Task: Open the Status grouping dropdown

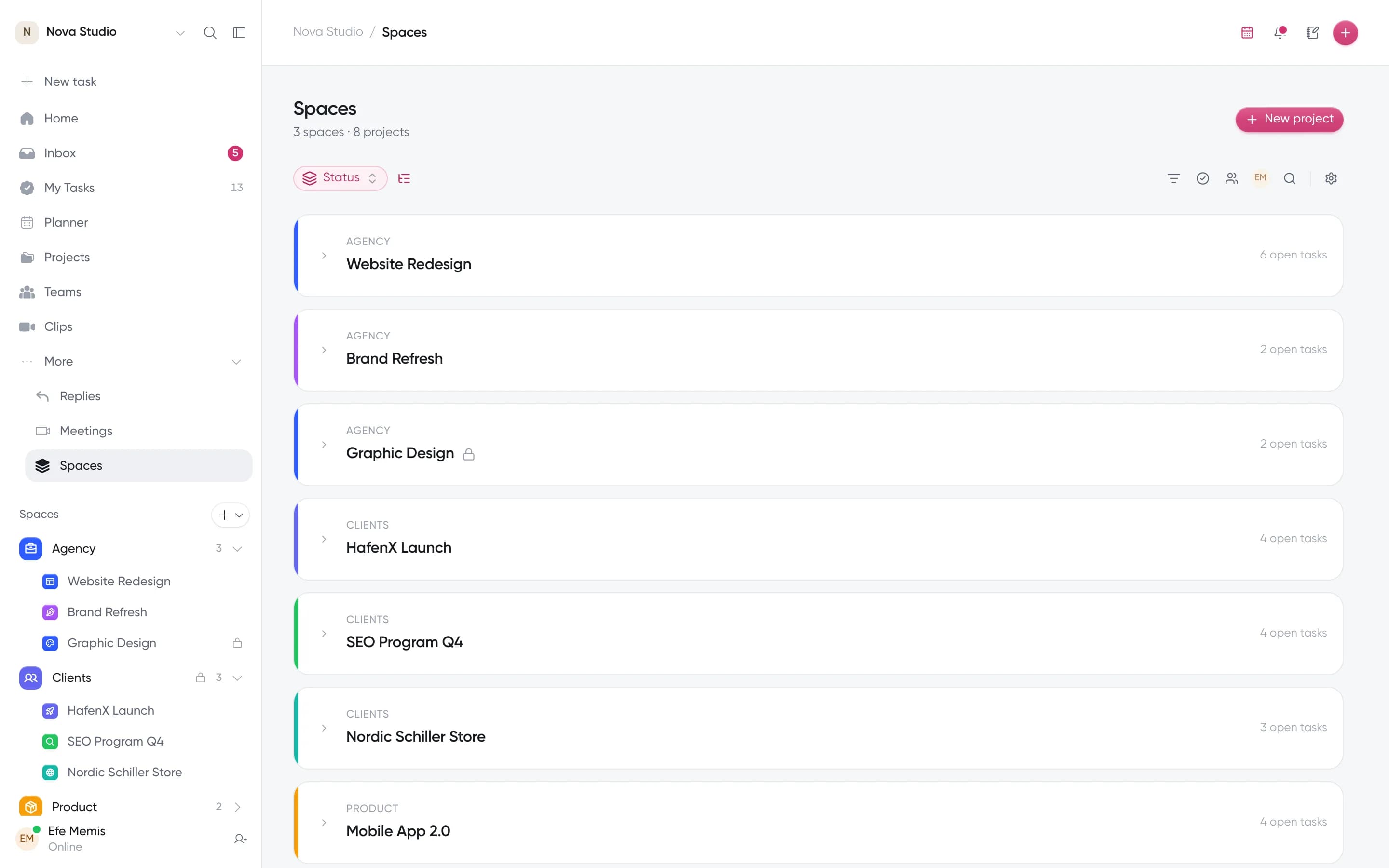Action: pos(340,178)
